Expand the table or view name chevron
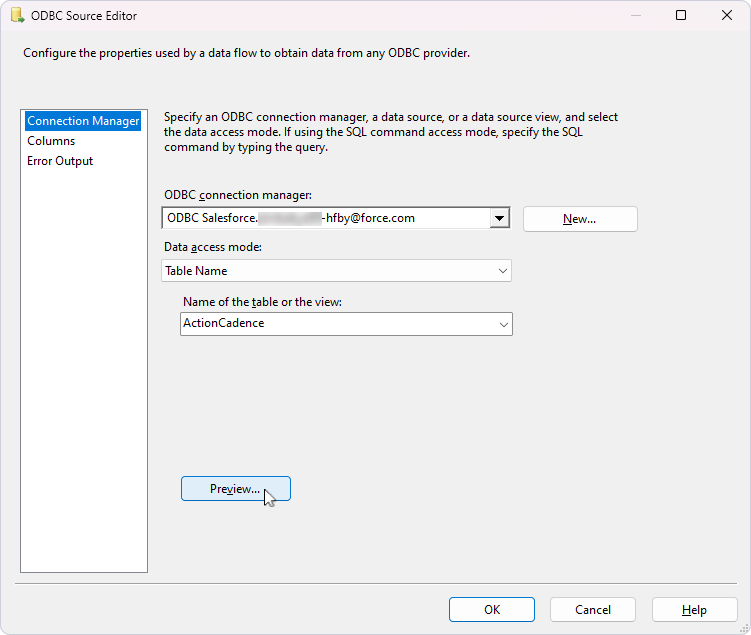Viewport: 751px width, 635px height. 502,324
